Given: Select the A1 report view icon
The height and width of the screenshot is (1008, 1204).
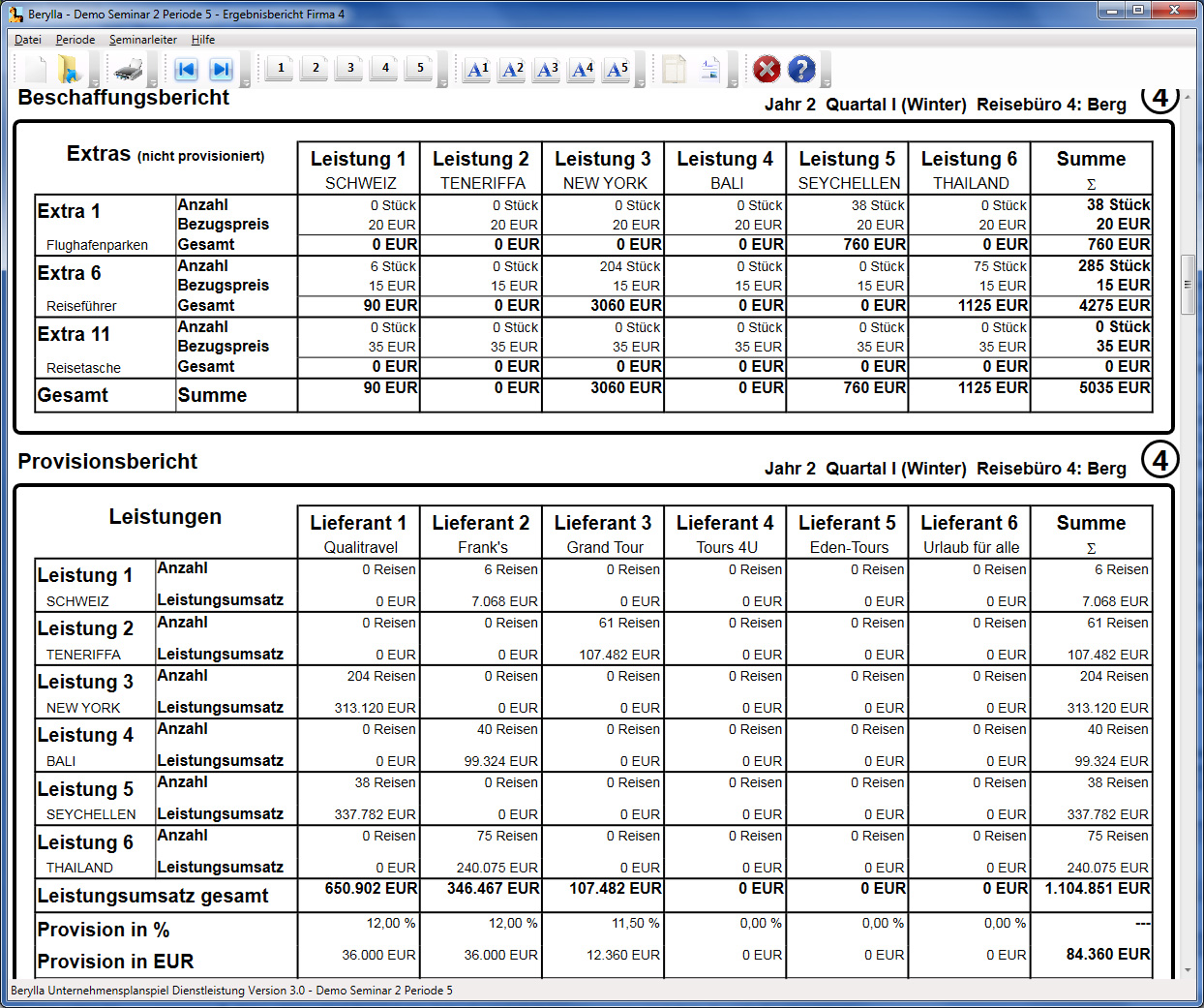Looking at the screenshot, I should pyautogui.click(x=477, y=70).
